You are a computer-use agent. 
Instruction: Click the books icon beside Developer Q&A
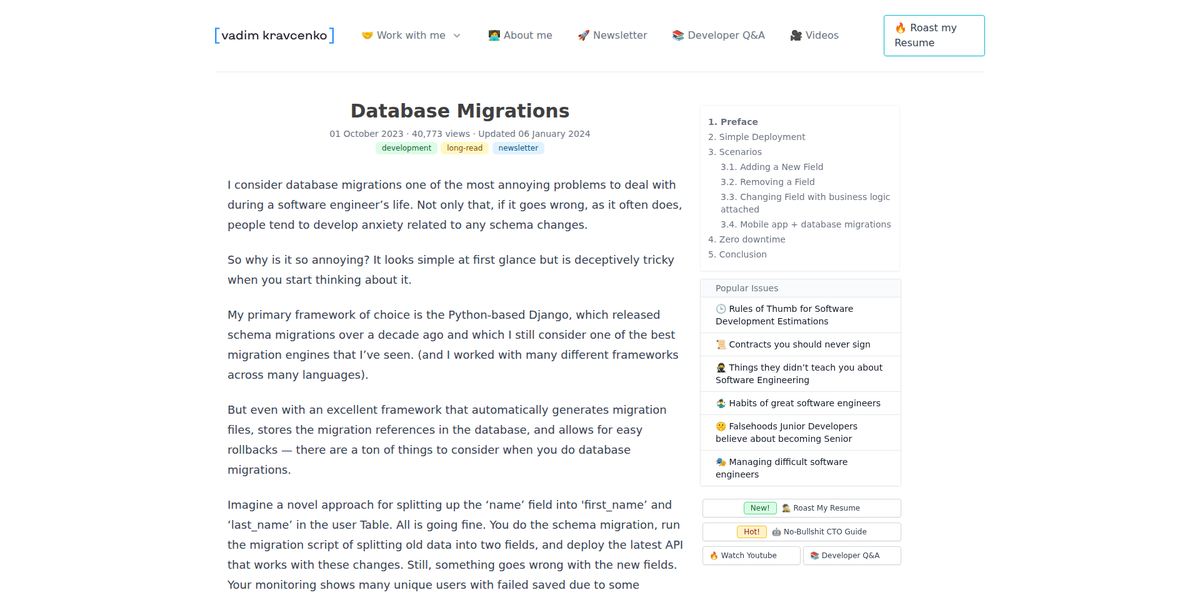point(678,35)
